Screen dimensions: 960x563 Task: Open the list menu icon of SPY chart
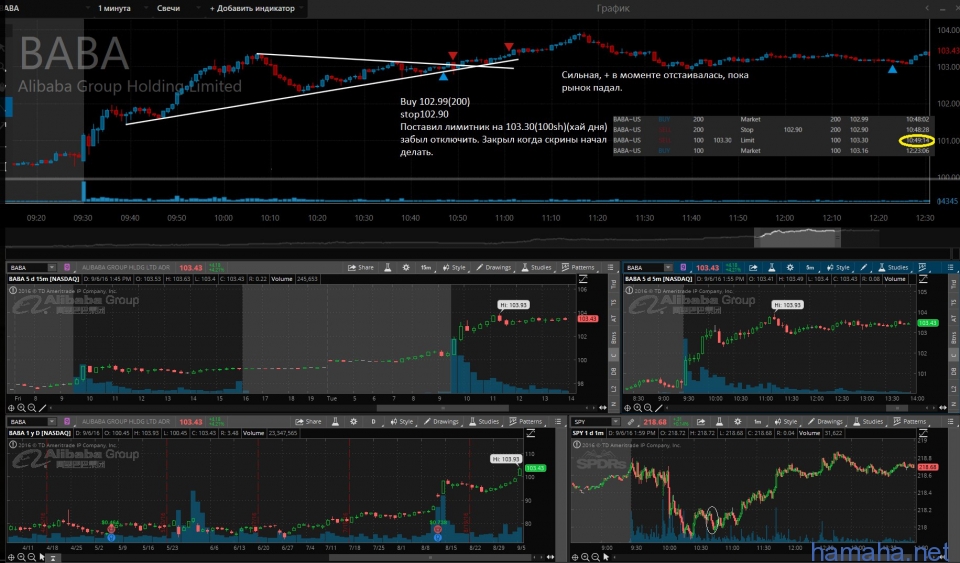(950, 422)
